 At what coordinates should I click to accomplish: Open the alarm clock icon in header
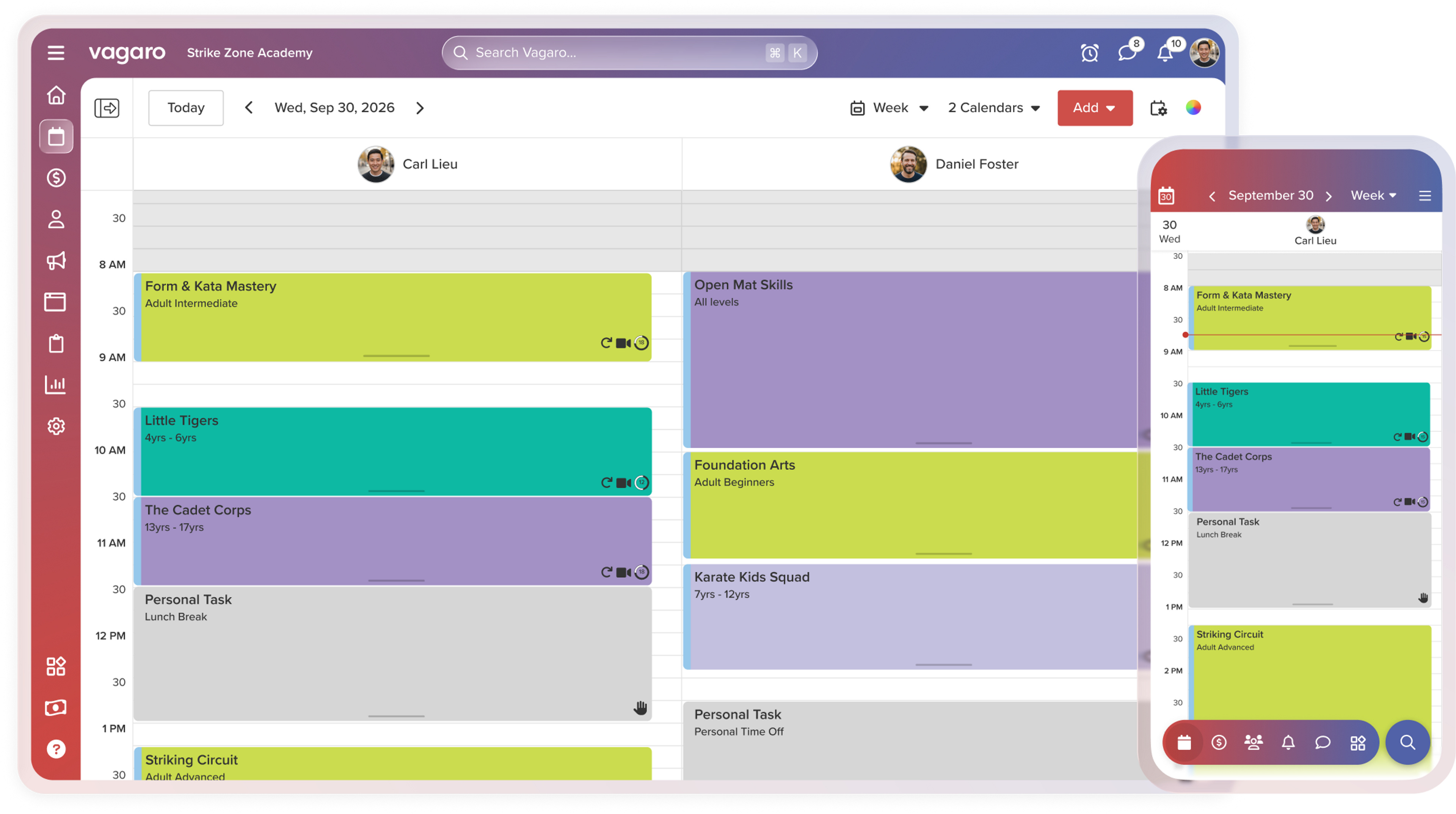(x=1089, y=53)
